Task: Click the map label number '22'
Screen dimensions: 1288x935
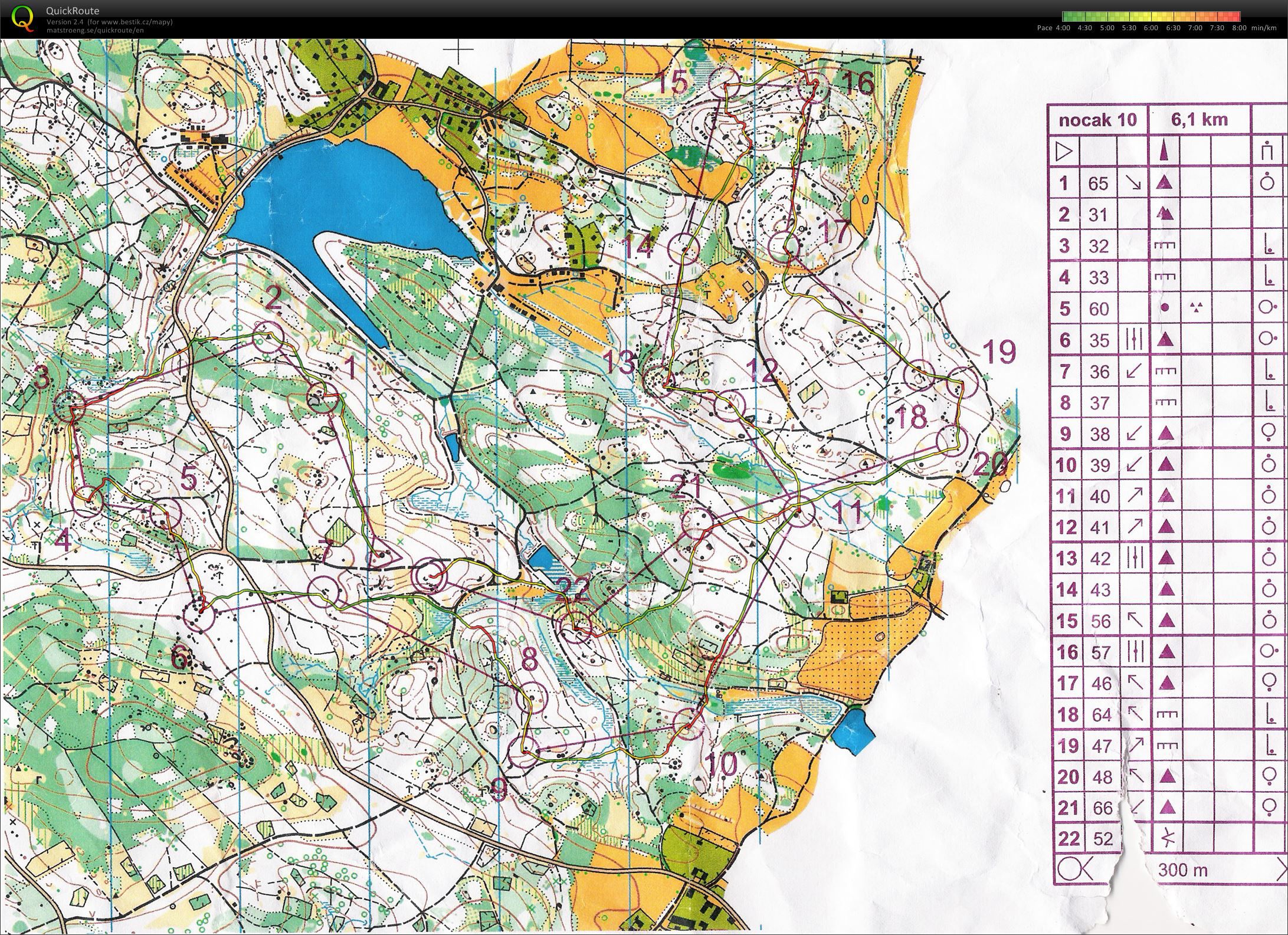Action: [572, 589]
